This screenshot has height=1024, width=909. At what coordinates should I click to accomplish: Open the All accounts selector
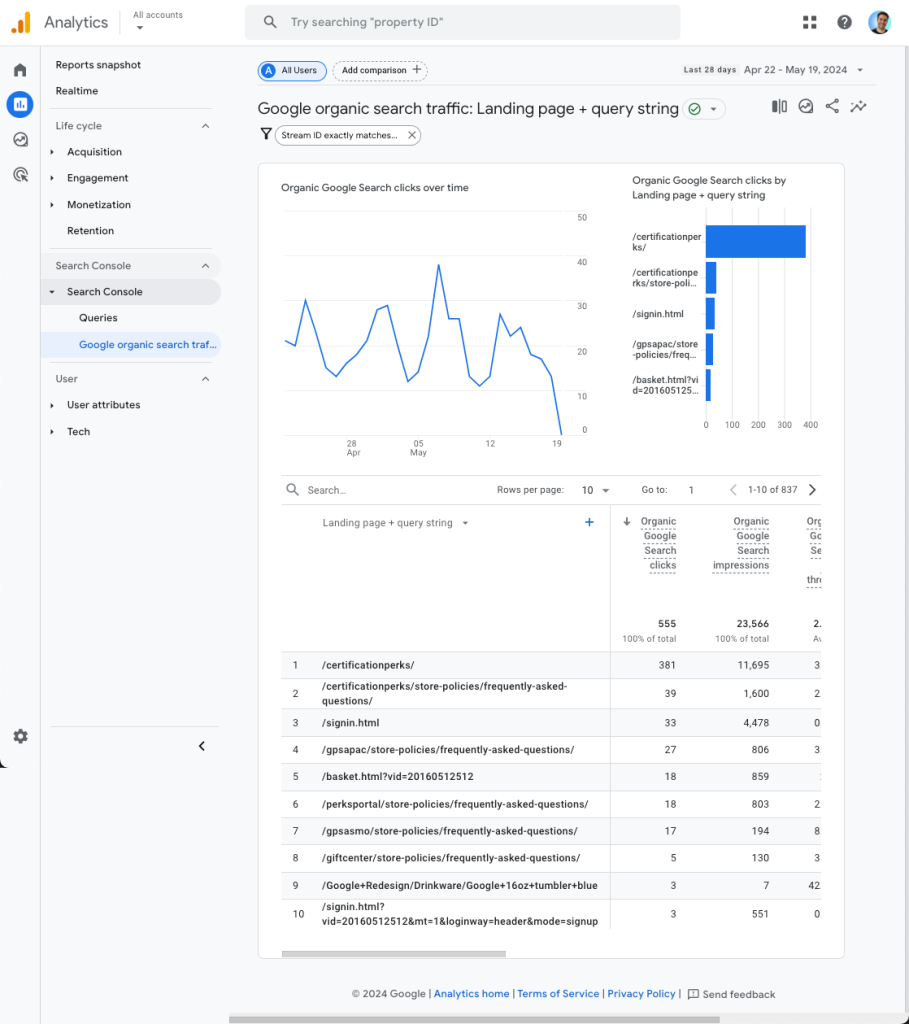(157, 21)
